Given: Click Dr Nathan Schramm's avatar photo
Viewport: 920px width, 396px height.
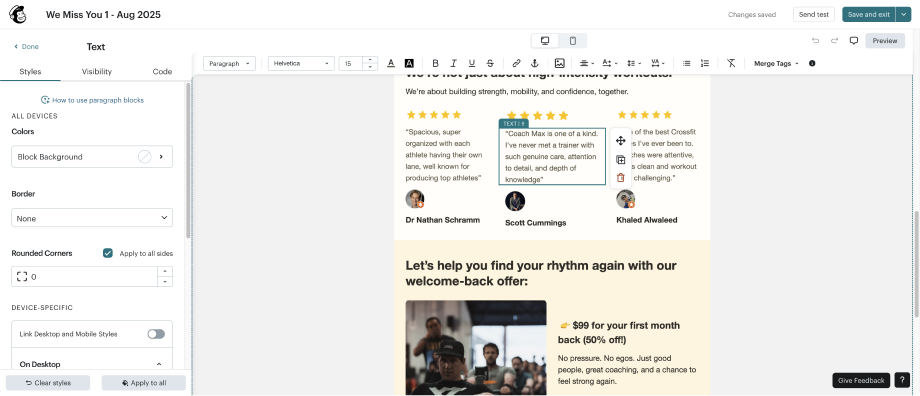Looking at the screenshot, I should 415,199.
